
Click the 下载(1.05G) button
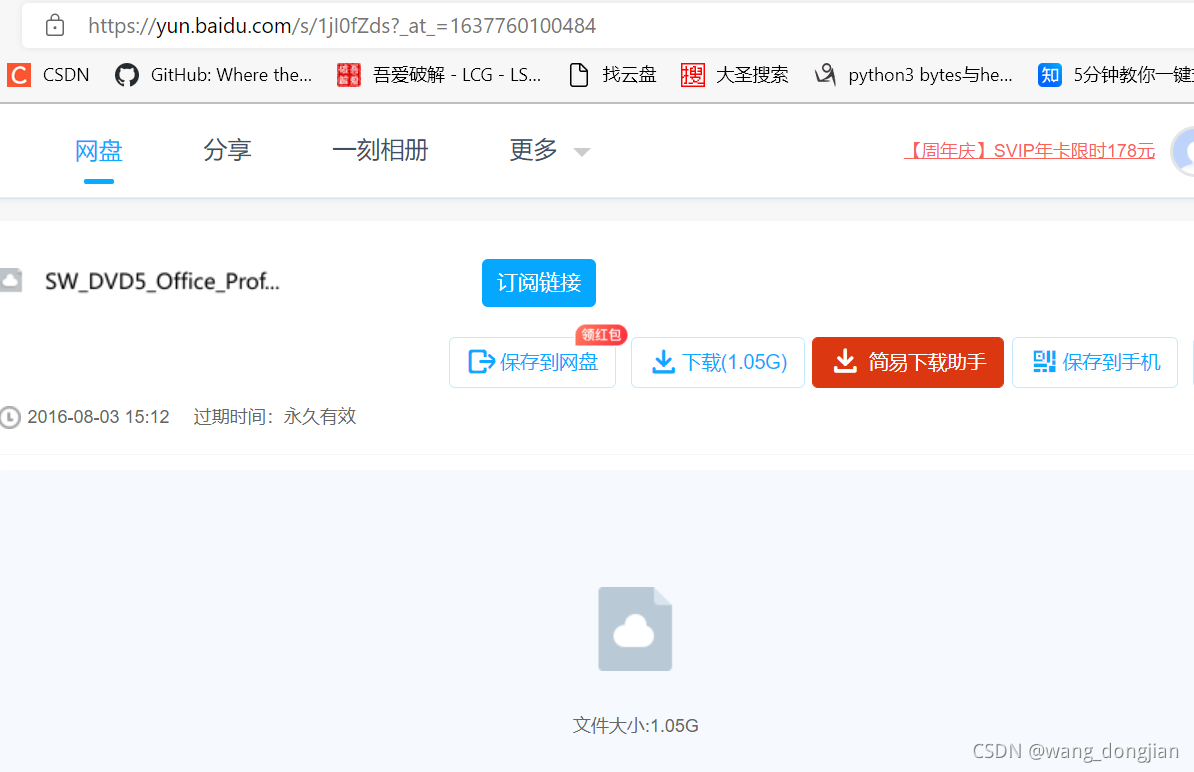click(718, 362)
